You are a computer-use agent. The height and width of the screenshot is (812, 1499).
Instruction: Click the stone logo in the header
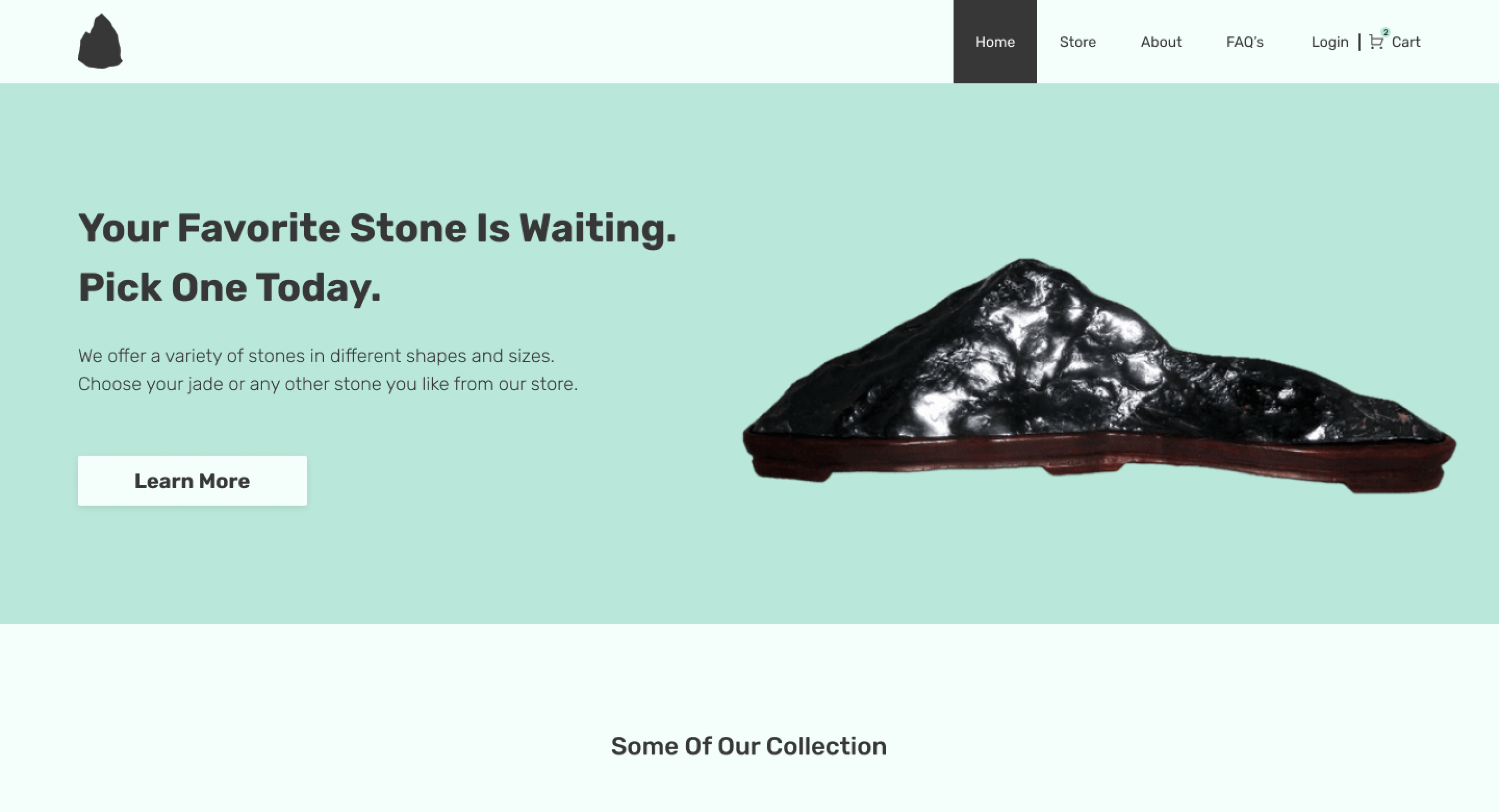[x=100, y=41]
